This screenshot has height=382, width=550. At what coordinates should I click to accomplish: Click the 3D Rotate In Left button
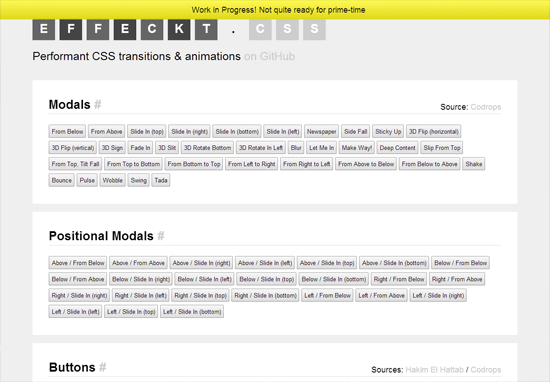pyautogui.click(x=261, y=148)
